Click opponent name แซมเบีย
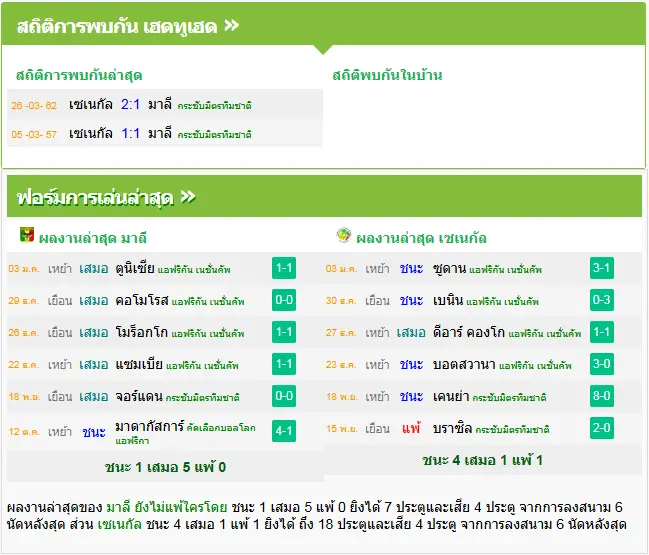The height and width of the screenshot is (555, 649). click(139, 364)
